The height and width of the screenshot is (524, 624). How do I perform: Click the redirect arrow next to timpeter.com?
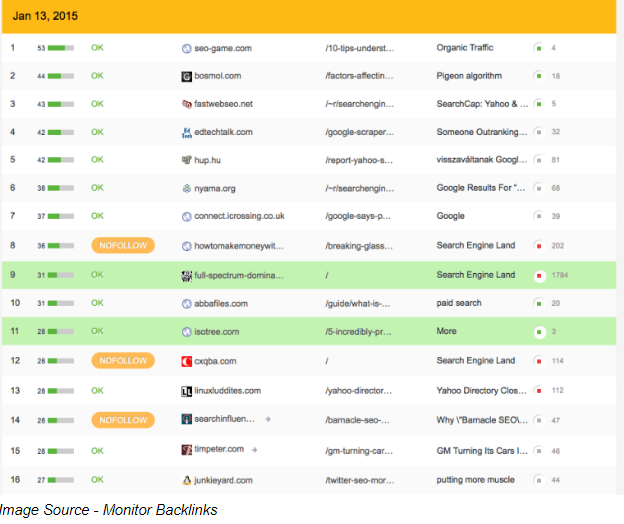(254, 450)
